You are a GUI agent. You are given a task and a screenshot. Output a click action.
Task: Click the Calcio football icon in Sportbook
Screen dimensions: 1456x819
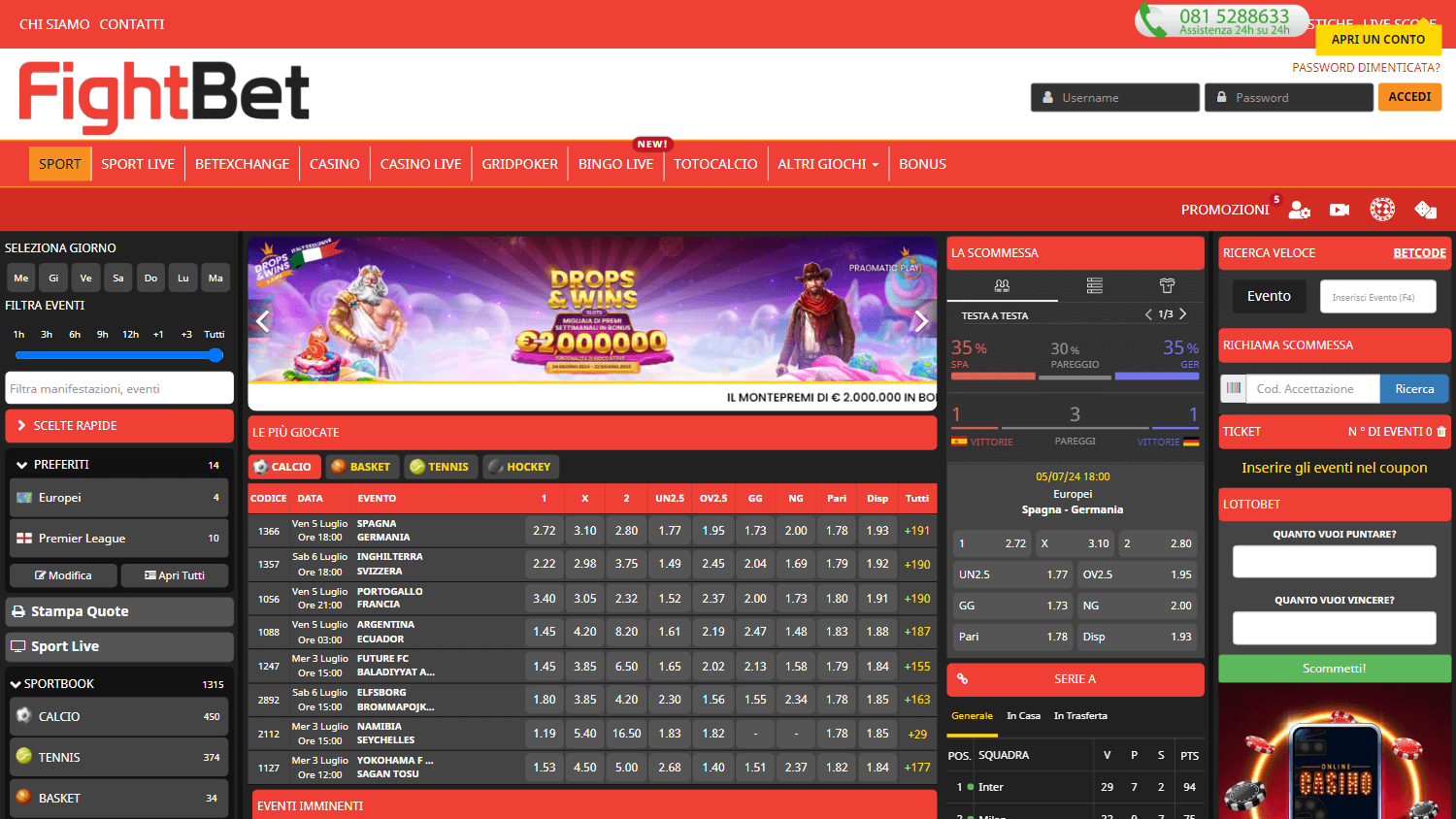(24, 716)
